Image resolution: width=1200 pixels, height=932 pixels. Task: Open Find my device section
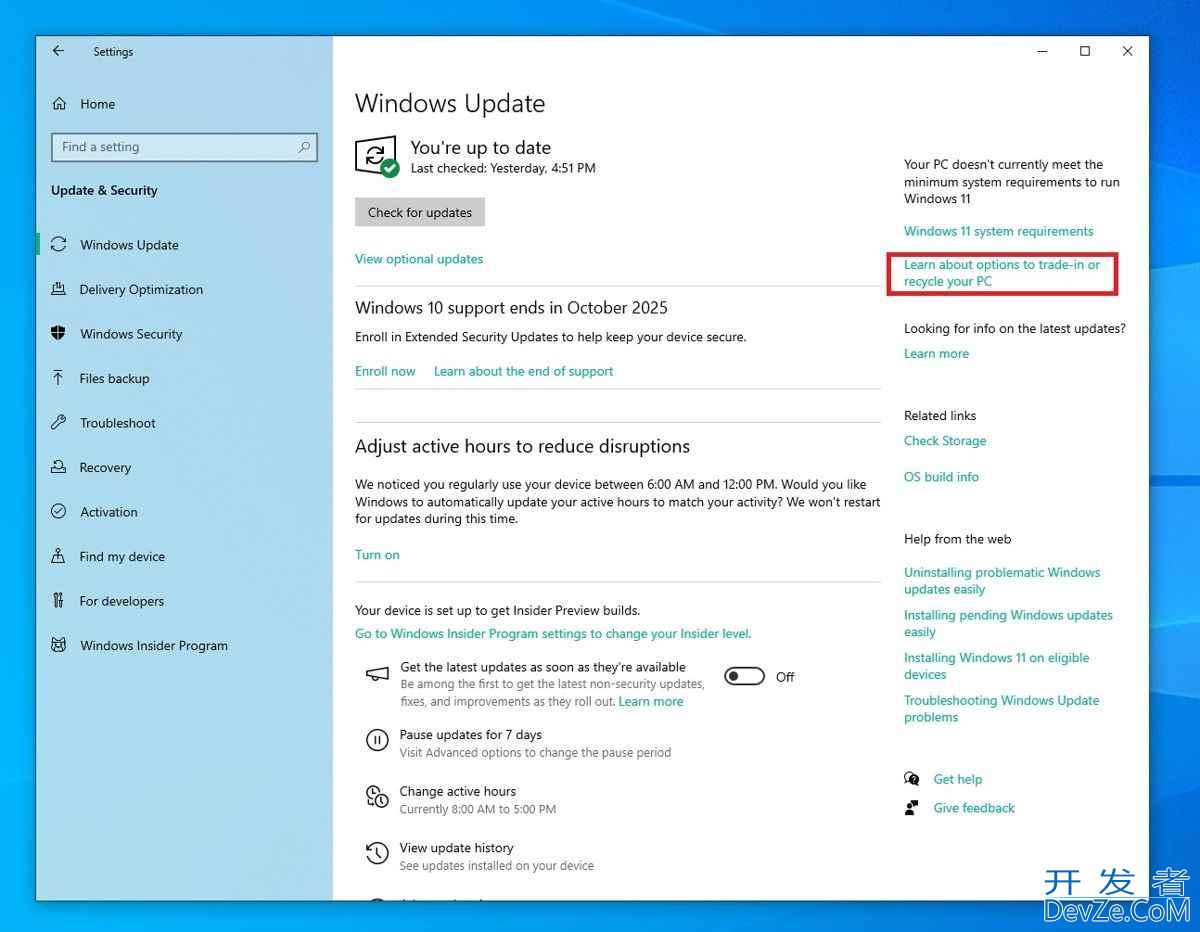click(122, 557)
